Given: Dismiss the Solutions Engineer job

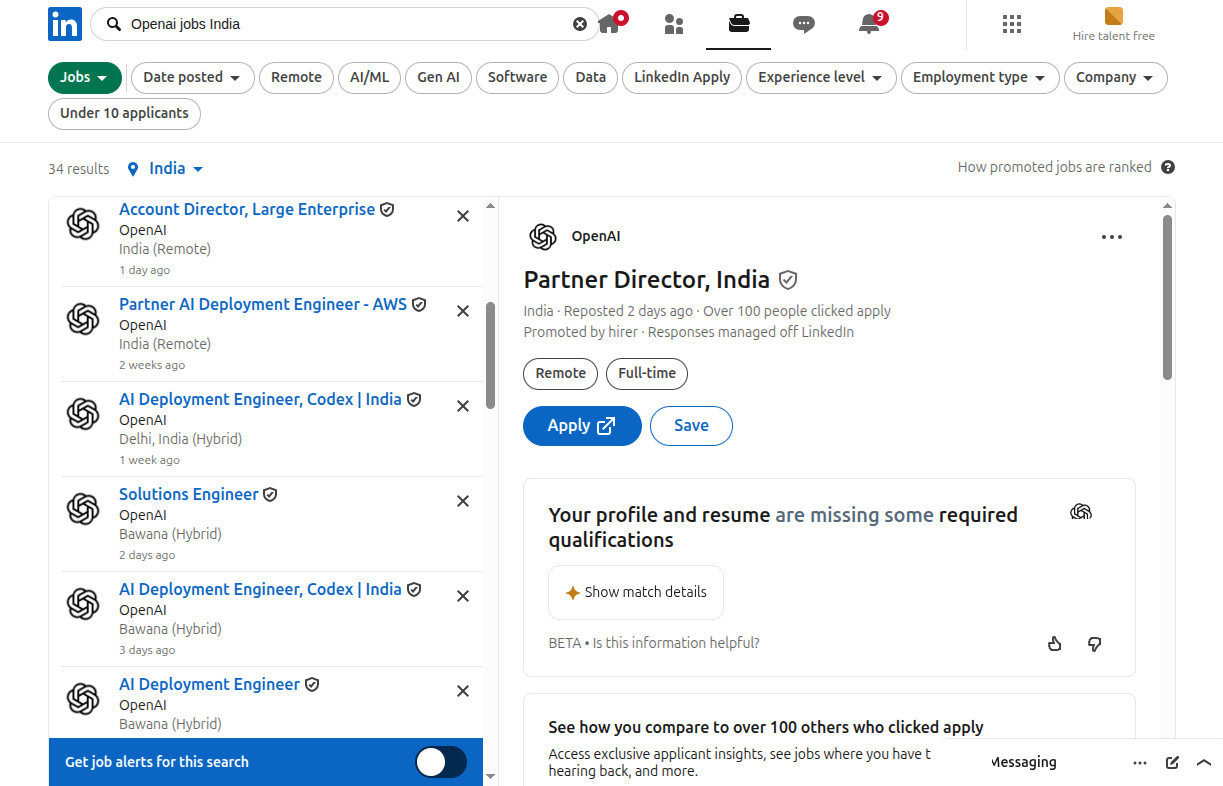Looking at the screenshot, I should [x=463, y=501].
